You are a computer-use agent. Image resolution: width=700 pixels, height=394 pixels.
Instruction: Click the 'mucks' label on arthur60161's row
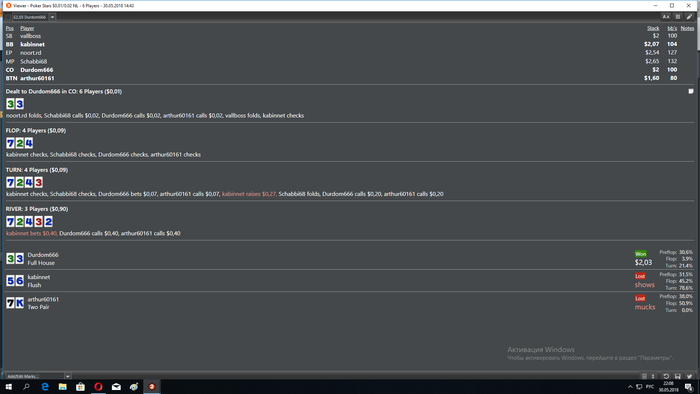[x=645, y=307]
